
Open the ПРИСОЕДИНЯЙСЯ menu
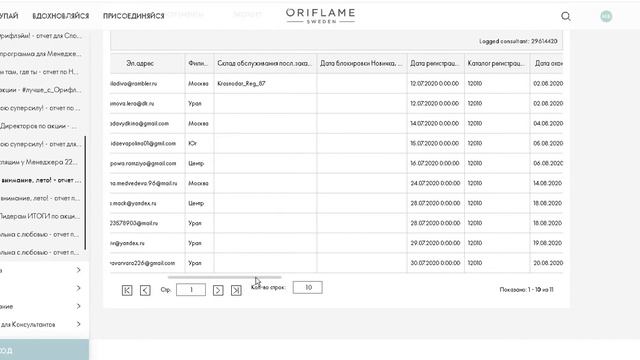tap(133, 16)
